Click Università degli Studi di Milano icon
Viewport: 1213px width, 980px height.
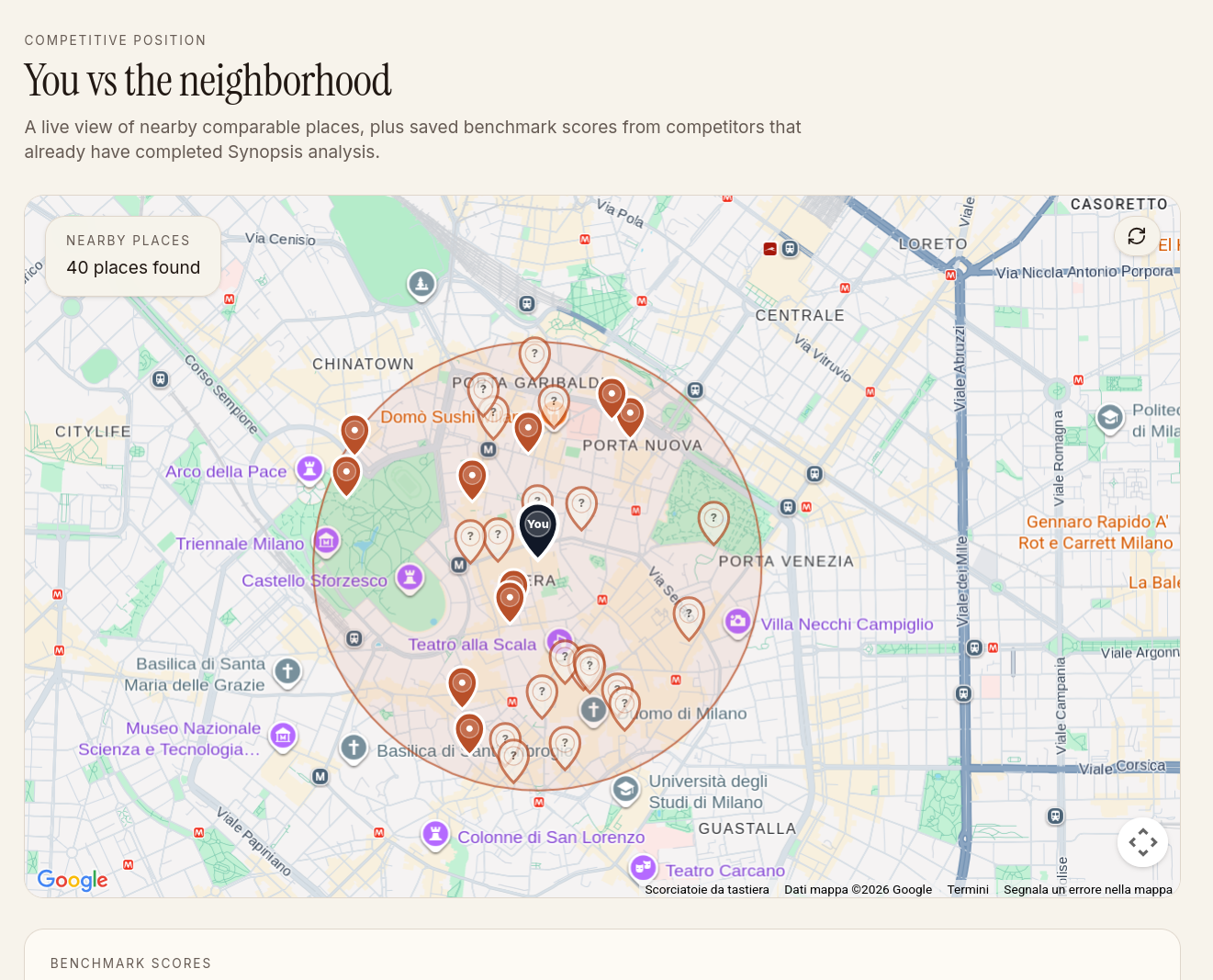(x=625, y=789)
